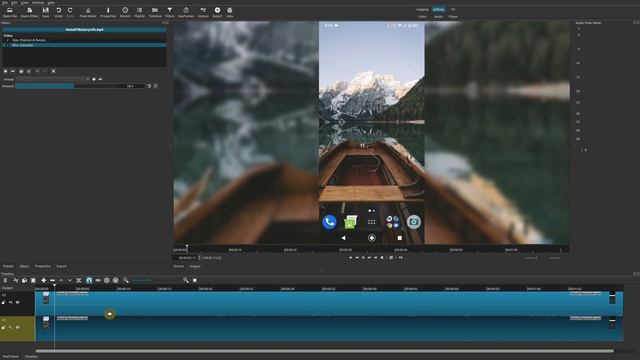Viewport: 640px width, 360px height.
Task: Hide the V2 track with eye icon
Action: (17, 302)
